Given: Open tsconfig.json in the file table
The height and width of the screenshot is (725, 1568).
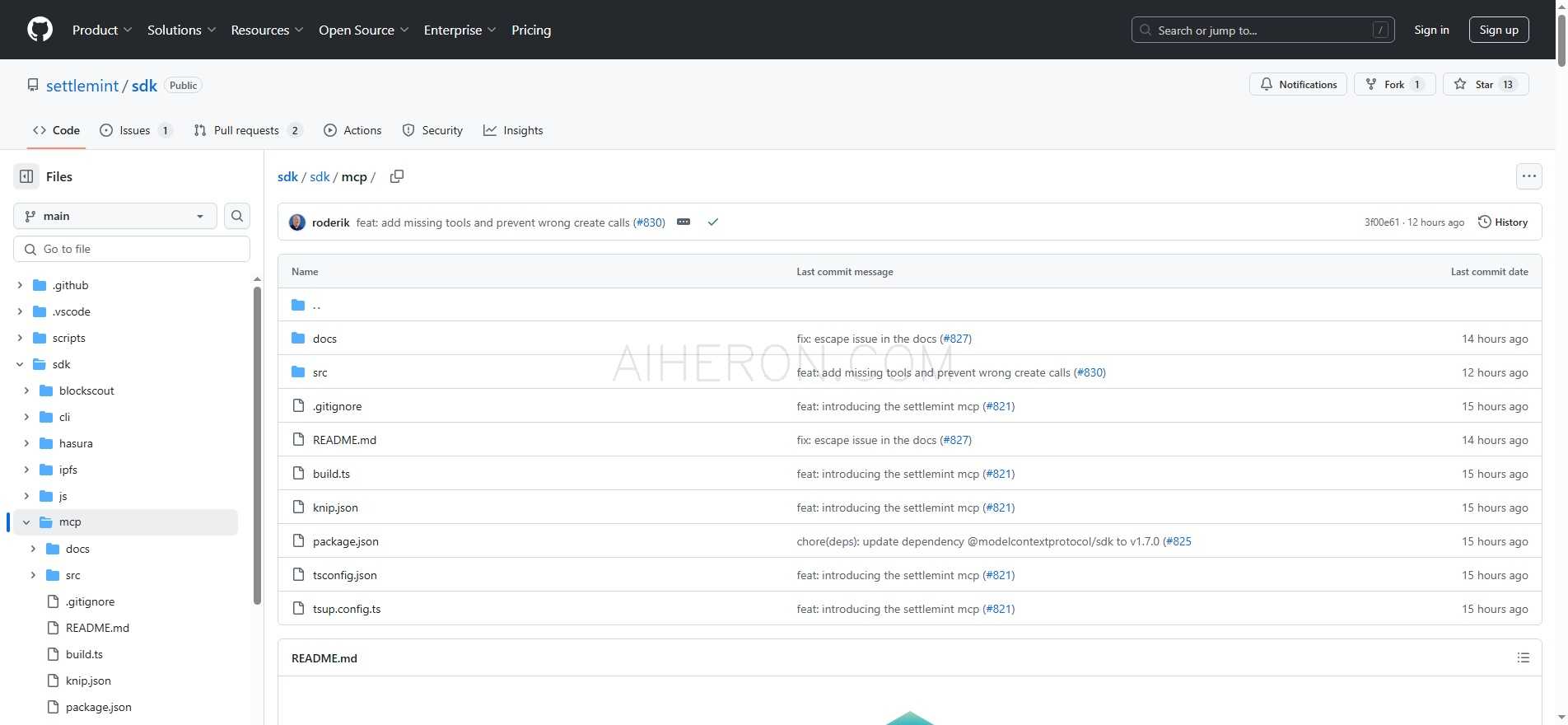Looking at the screenshot, I should (x=345, y=575).
